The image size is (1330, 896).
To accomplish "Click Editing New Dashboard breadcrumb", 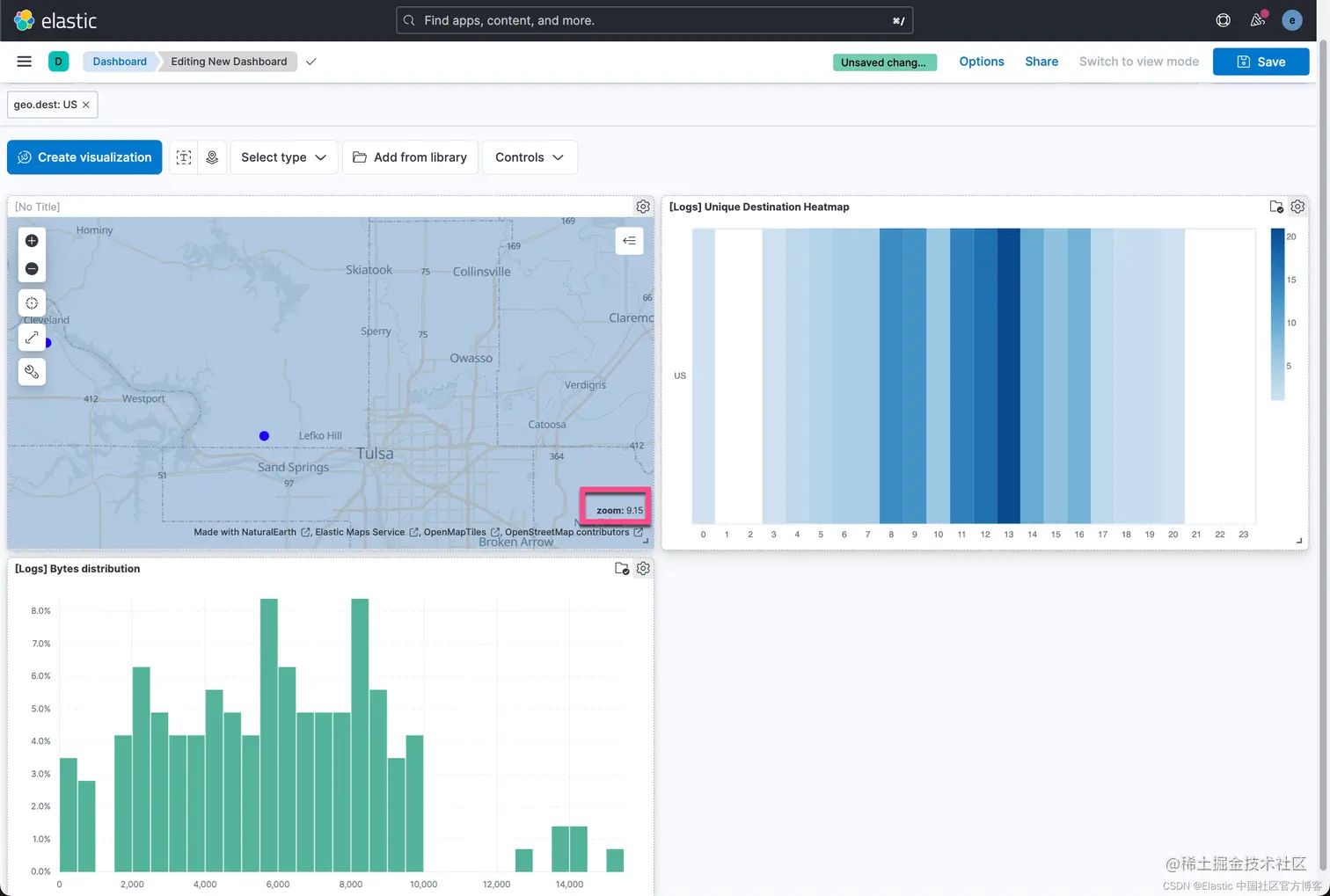I will tap(229, 62).
